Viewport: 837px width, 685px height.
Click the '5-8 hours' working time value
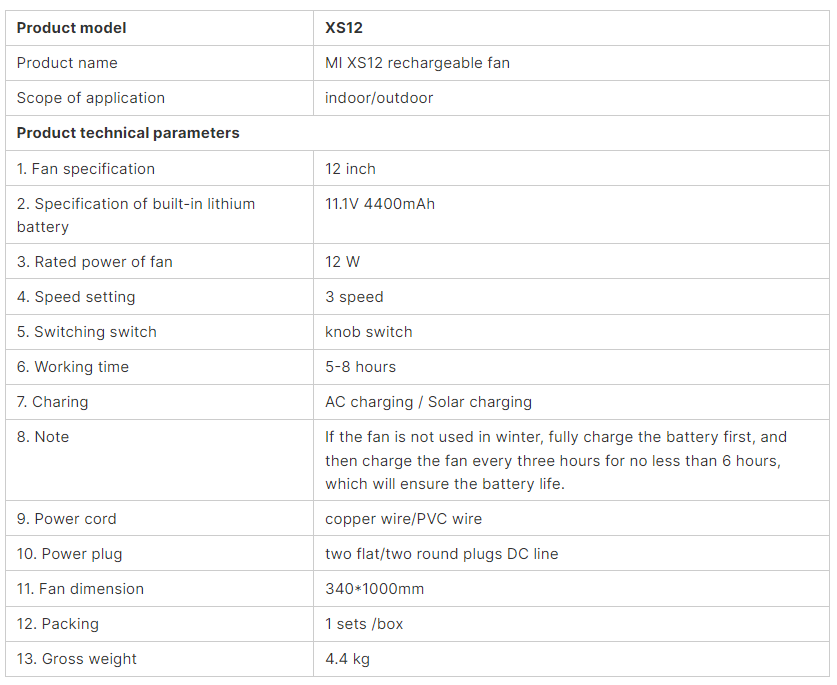coord(360,367)
